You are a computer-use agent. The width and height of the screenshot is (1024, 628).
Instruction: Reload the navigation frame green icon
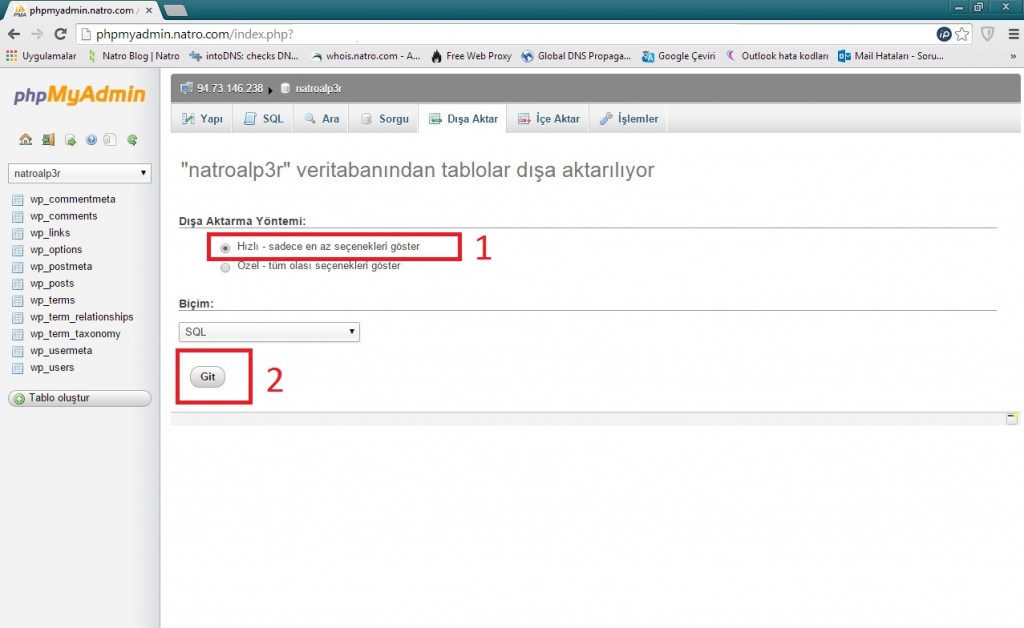click(x=132, y=140)
